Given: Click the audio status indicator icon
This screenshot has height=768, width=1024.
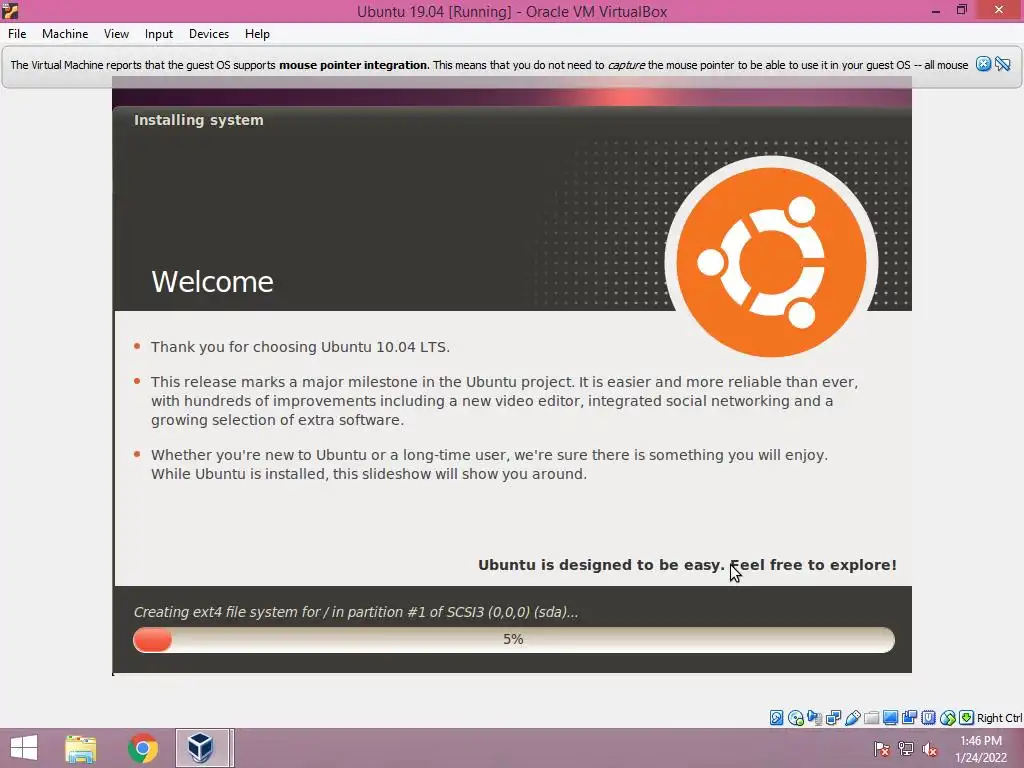Looking at the screenshot, I should point(814,718).
